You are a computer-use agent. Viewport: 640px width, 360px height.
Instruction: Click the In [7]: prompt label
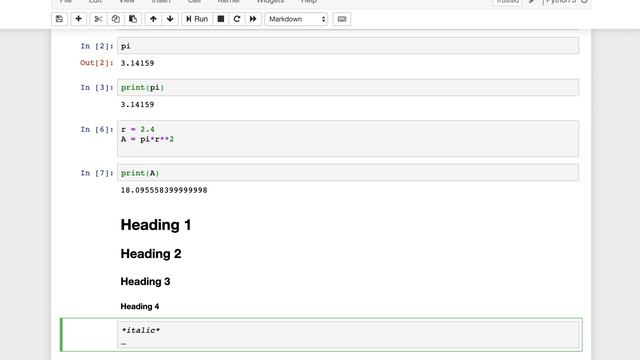point(97,173)
